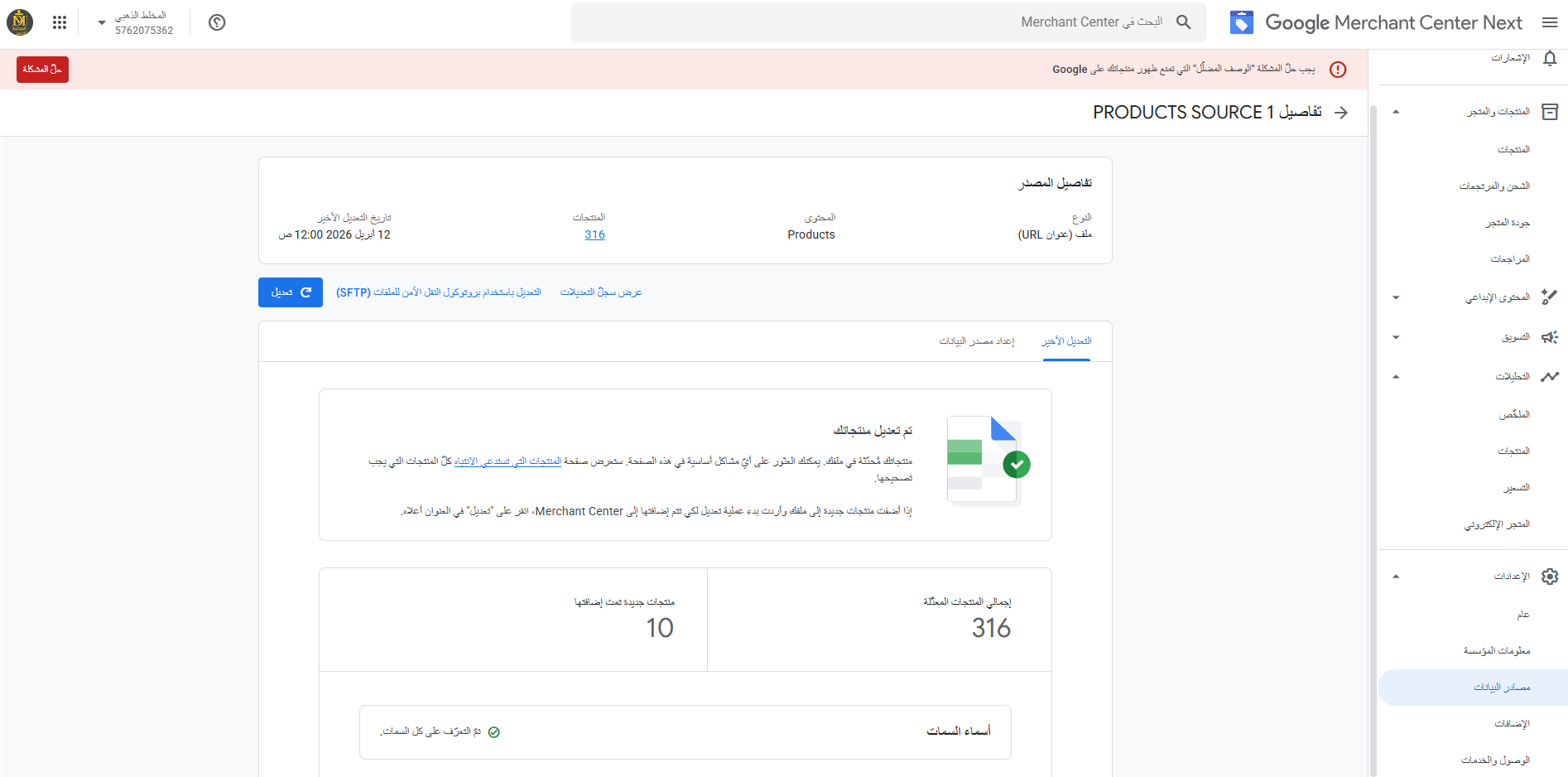The image size is (1568, 777).
Task: Expand the creative content section
Action: pyautogui.click(x=1396, y=297)
